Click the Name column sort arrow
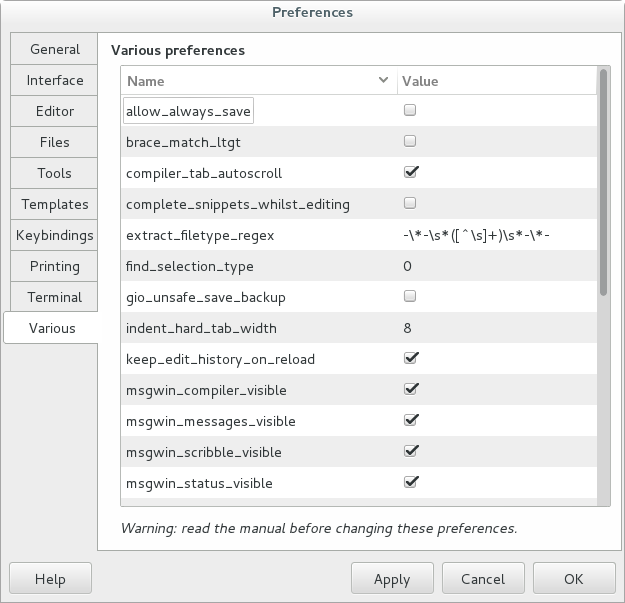 point(384,81)
